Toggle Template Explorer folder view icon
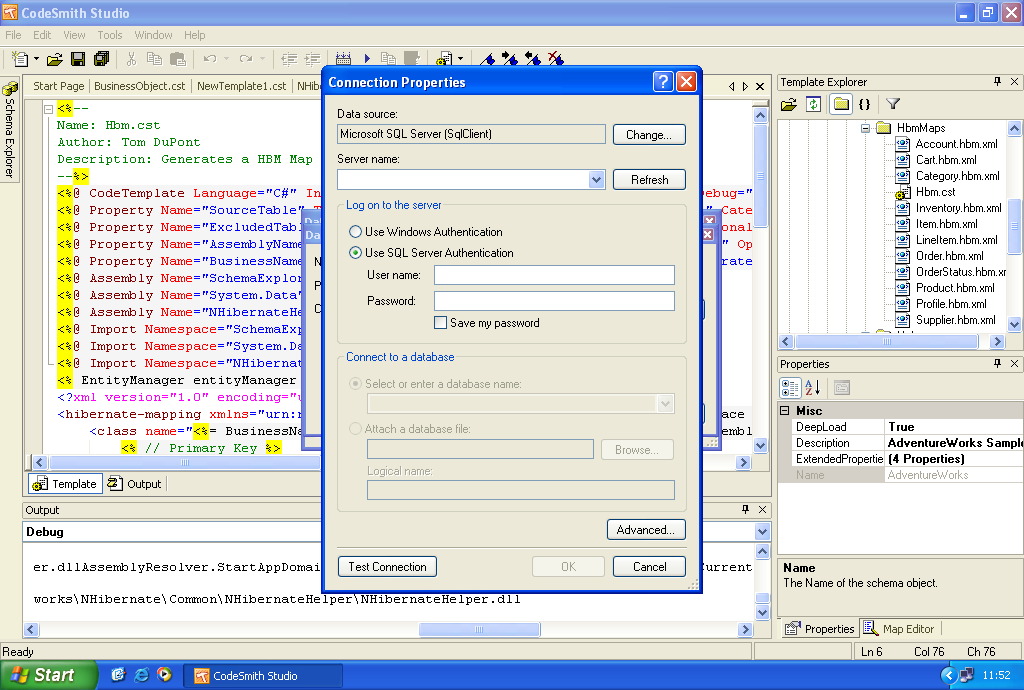The width and height of the screenshot is (1024, 690). coord(841,104)
